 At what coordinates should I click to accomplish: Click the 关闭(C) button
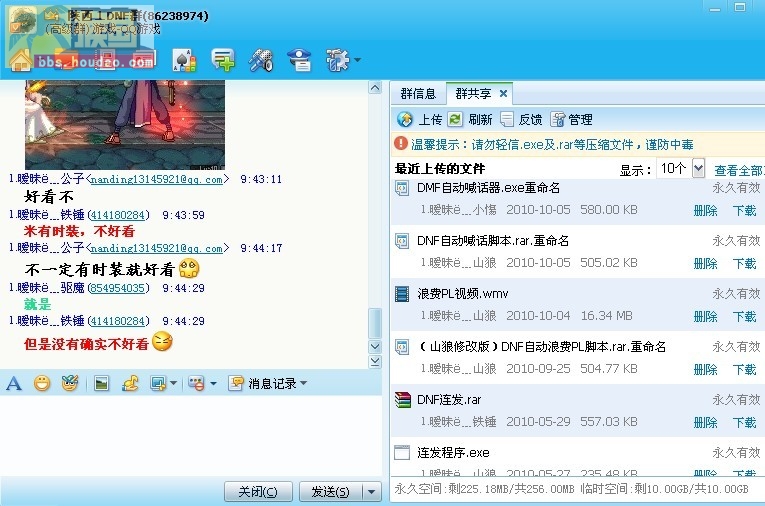click(258, 492)
